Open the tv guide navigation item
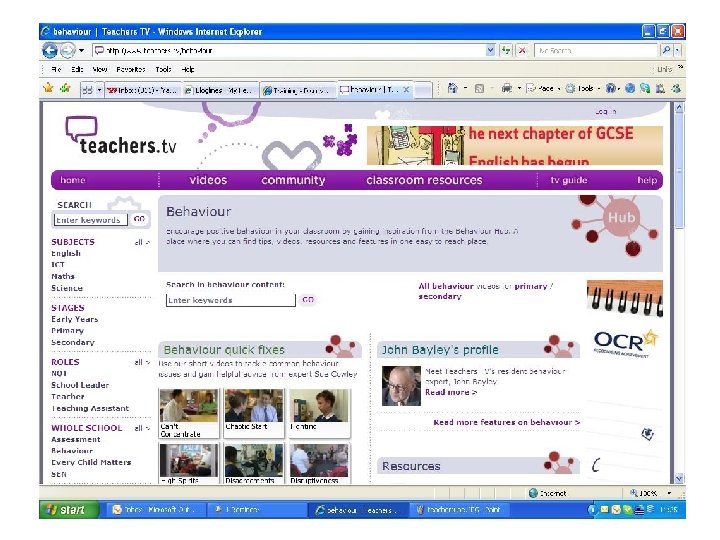Image resolution: width=720 pixels, height=540 pixels. [x=568, y=180]
